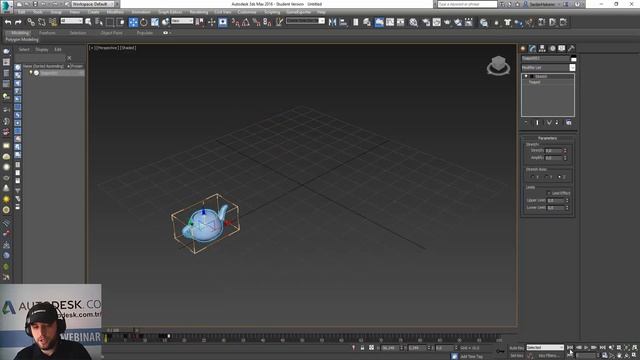
Task: Click the Align tool icon
Action: coord(343,22)
